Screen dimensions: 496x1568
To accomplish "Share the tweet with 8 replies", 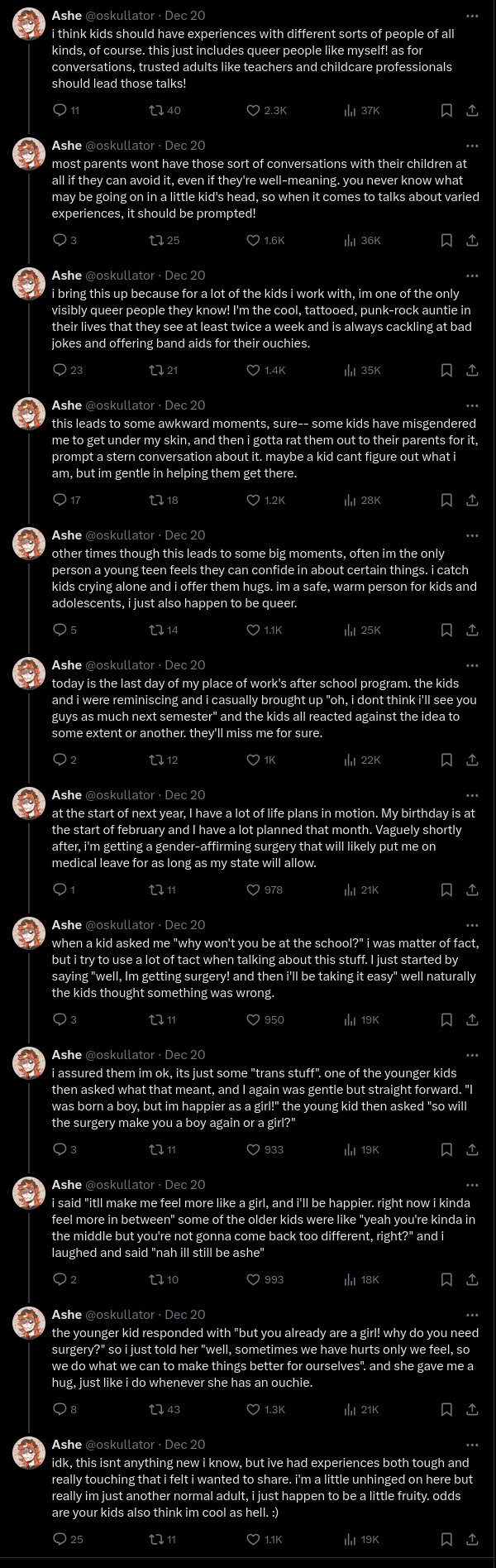I will pos(472,1409).
